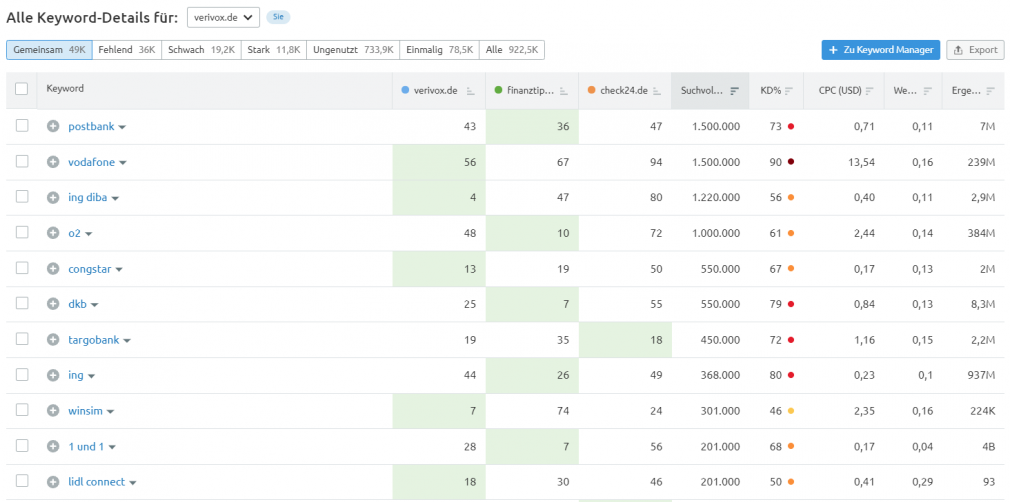Expand the o2 keyword dropdown arrow
1010x502 pixels.
click(89, 234)
